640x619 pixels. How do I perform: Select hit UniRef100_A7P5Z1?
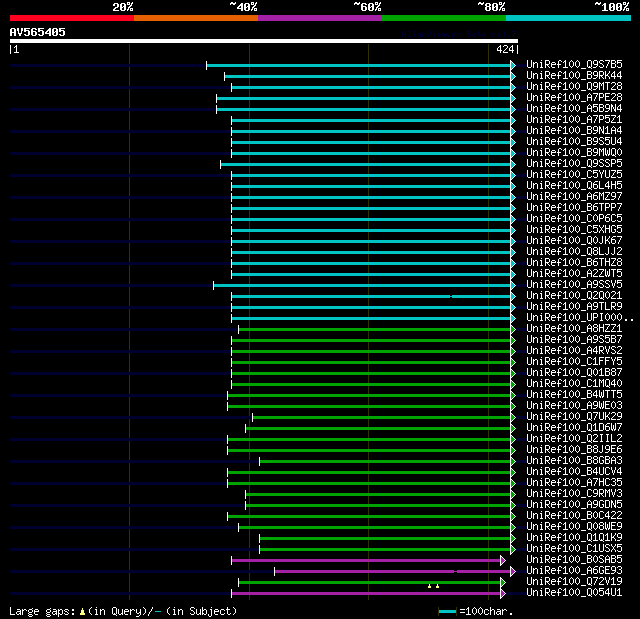574,120
